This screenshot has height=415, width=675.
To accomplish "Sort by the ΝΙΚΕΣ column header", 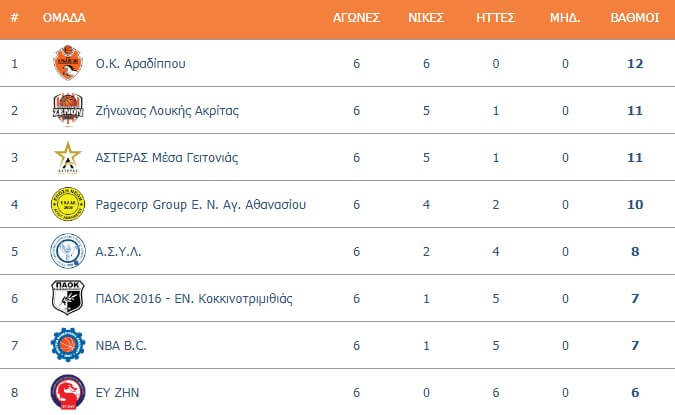I will [426, 18].
